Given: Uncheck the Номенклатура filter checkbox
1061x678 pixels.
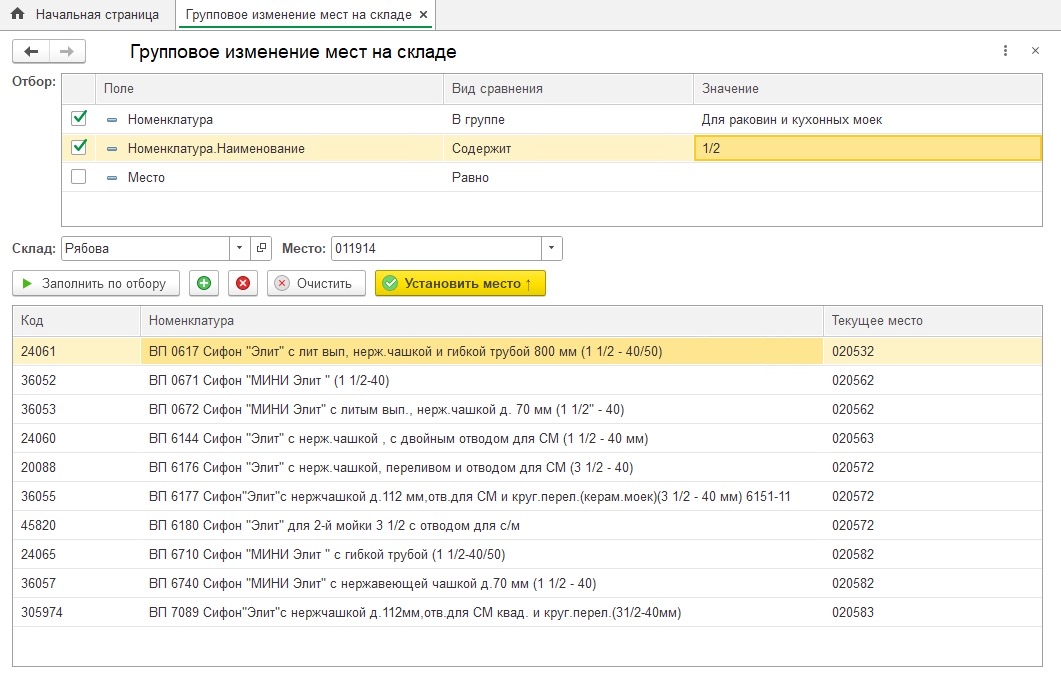Looking at the screenshot, I should click(79, 118).
